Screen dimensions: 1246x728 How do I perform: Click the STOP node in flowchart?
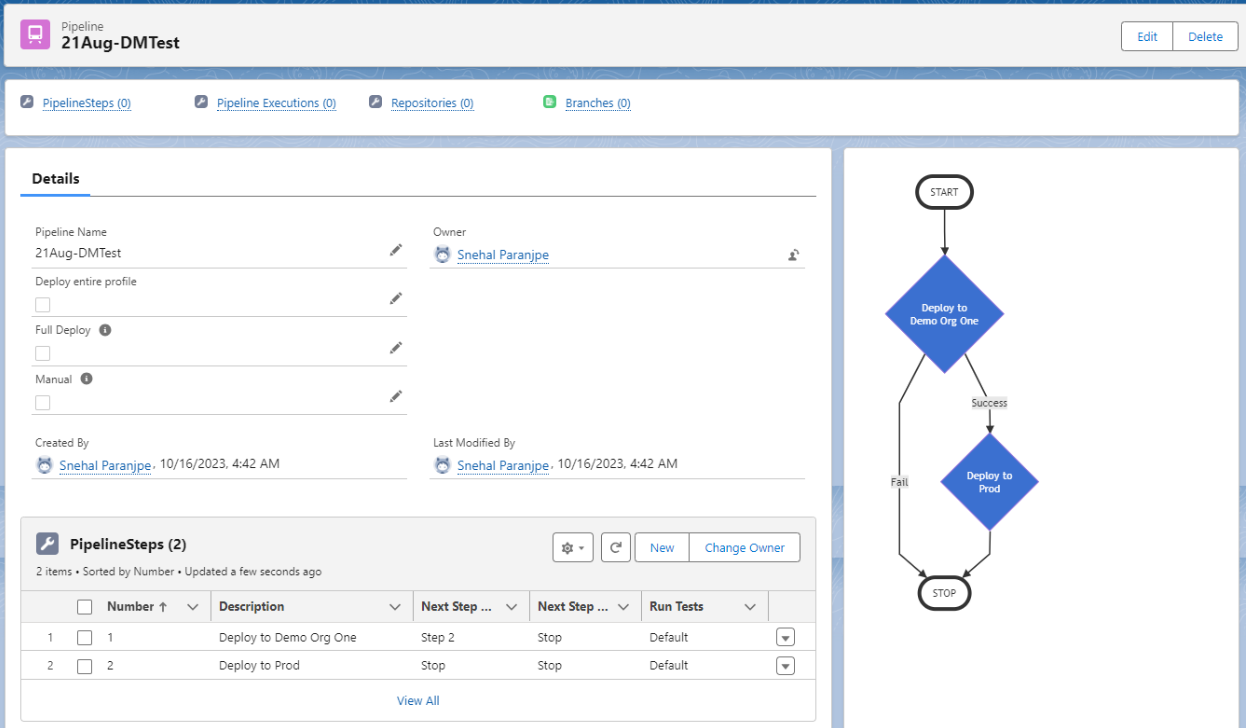(944, 593)
